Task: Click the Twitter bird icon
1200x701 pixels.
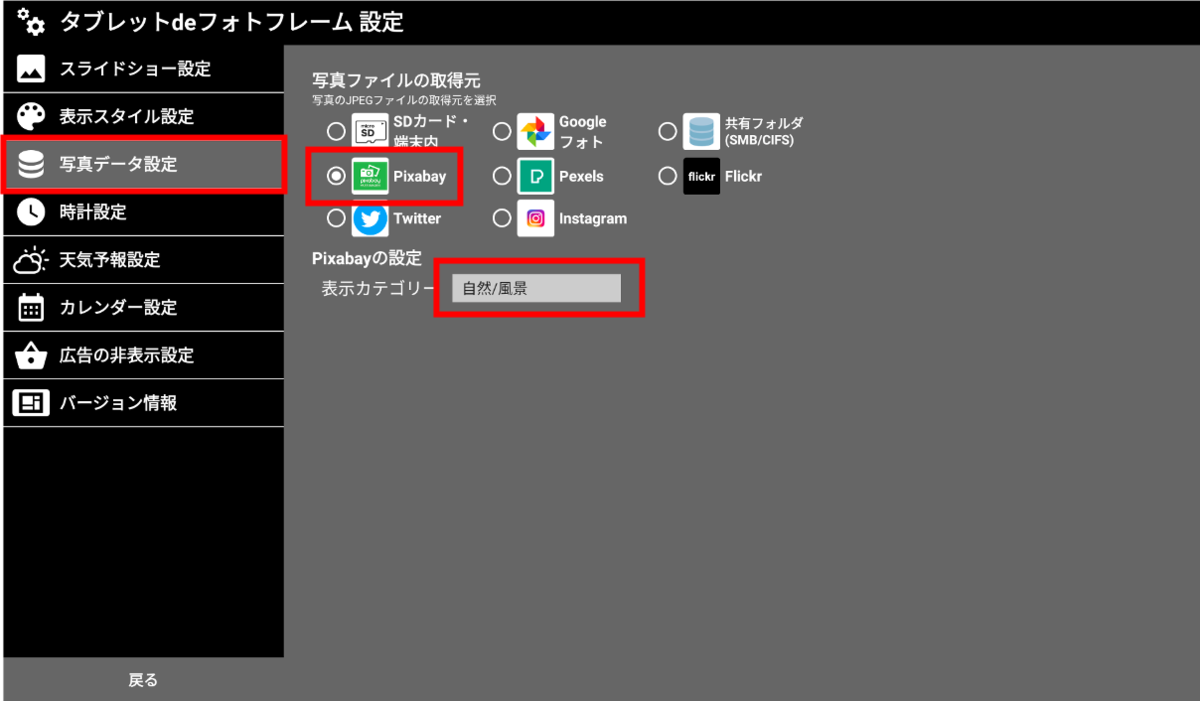Action: [x=370, y=218]
